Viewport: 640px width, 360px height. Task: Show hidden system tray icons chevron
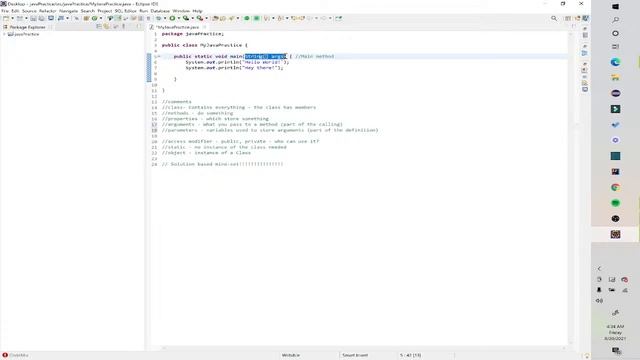pyautogui.click(x=599, y=269)
